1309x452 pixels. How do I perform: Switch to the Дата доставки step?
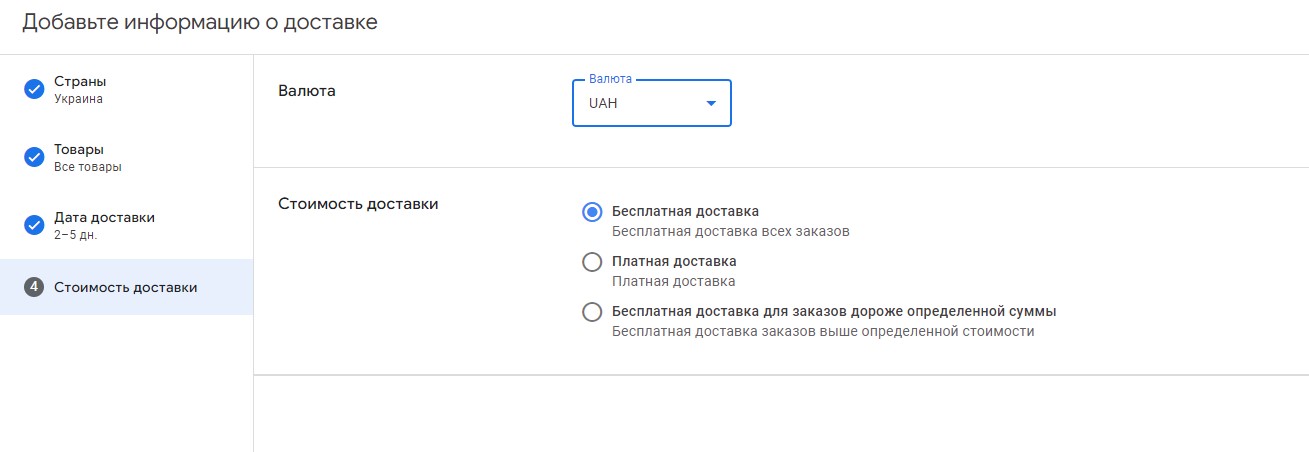tap(104, 217)
